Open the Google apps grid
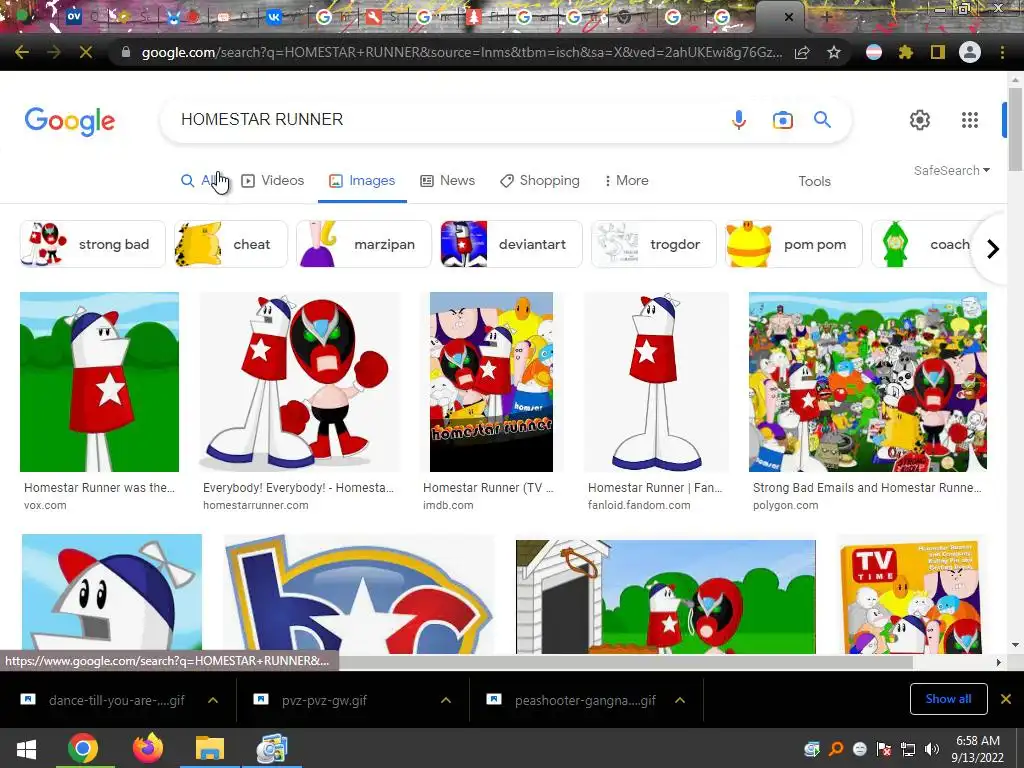 click(x=970, y=120)
